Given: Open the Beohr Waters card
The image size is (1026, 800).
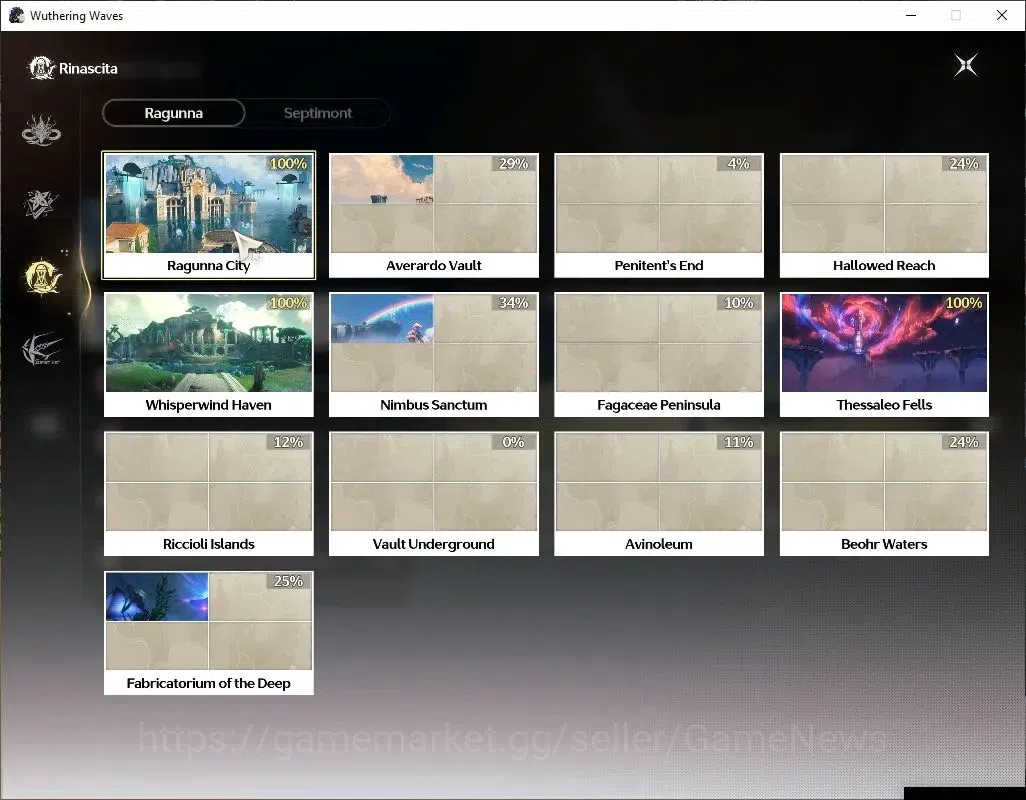Looking at the screenshot, I should [884, 494].
